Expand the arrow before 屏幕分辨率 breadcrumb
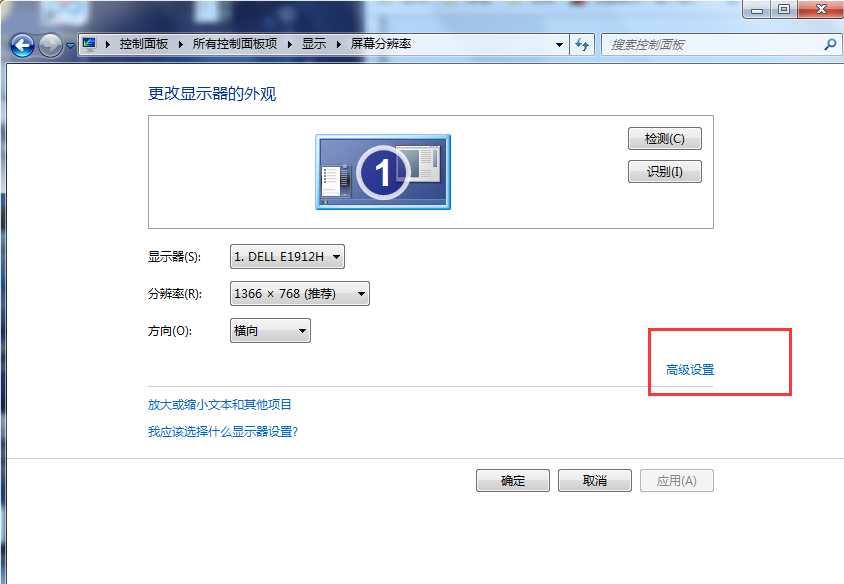Image resolution: width=844 pixels, height=584 pixels. coord(339,45)
